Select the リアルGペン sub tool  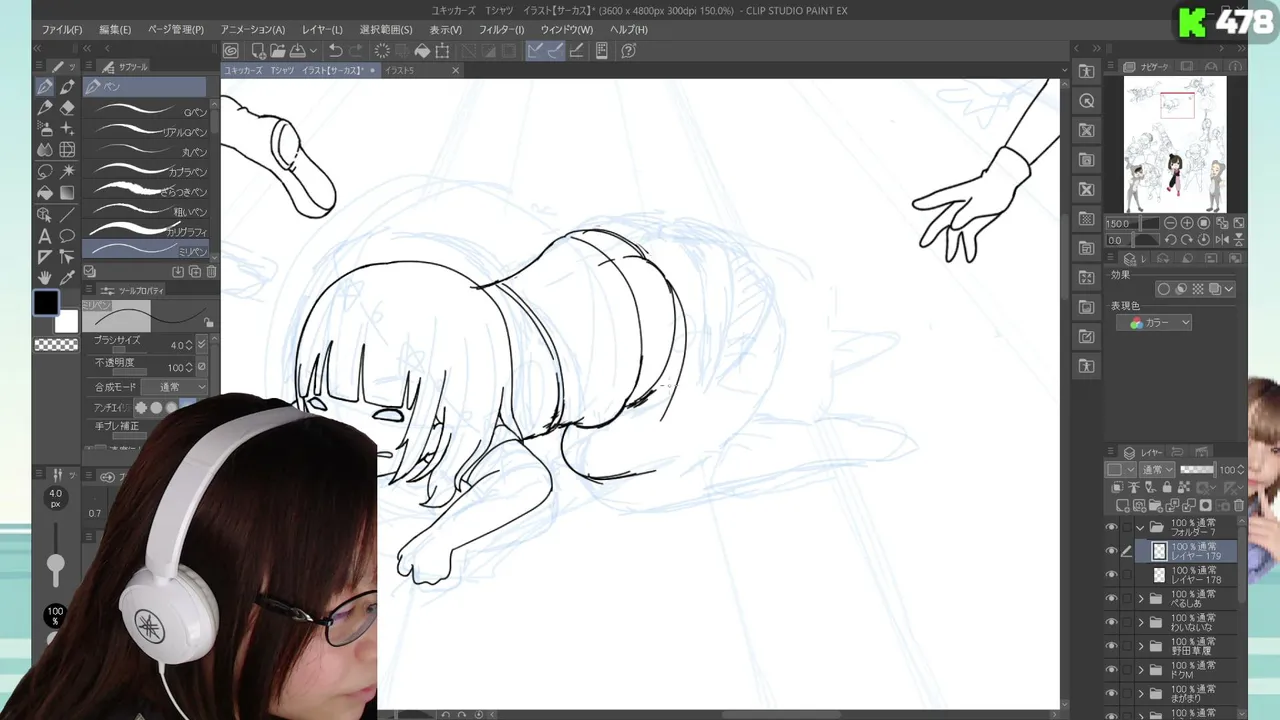pyautogui.click(x=146, y=132)
